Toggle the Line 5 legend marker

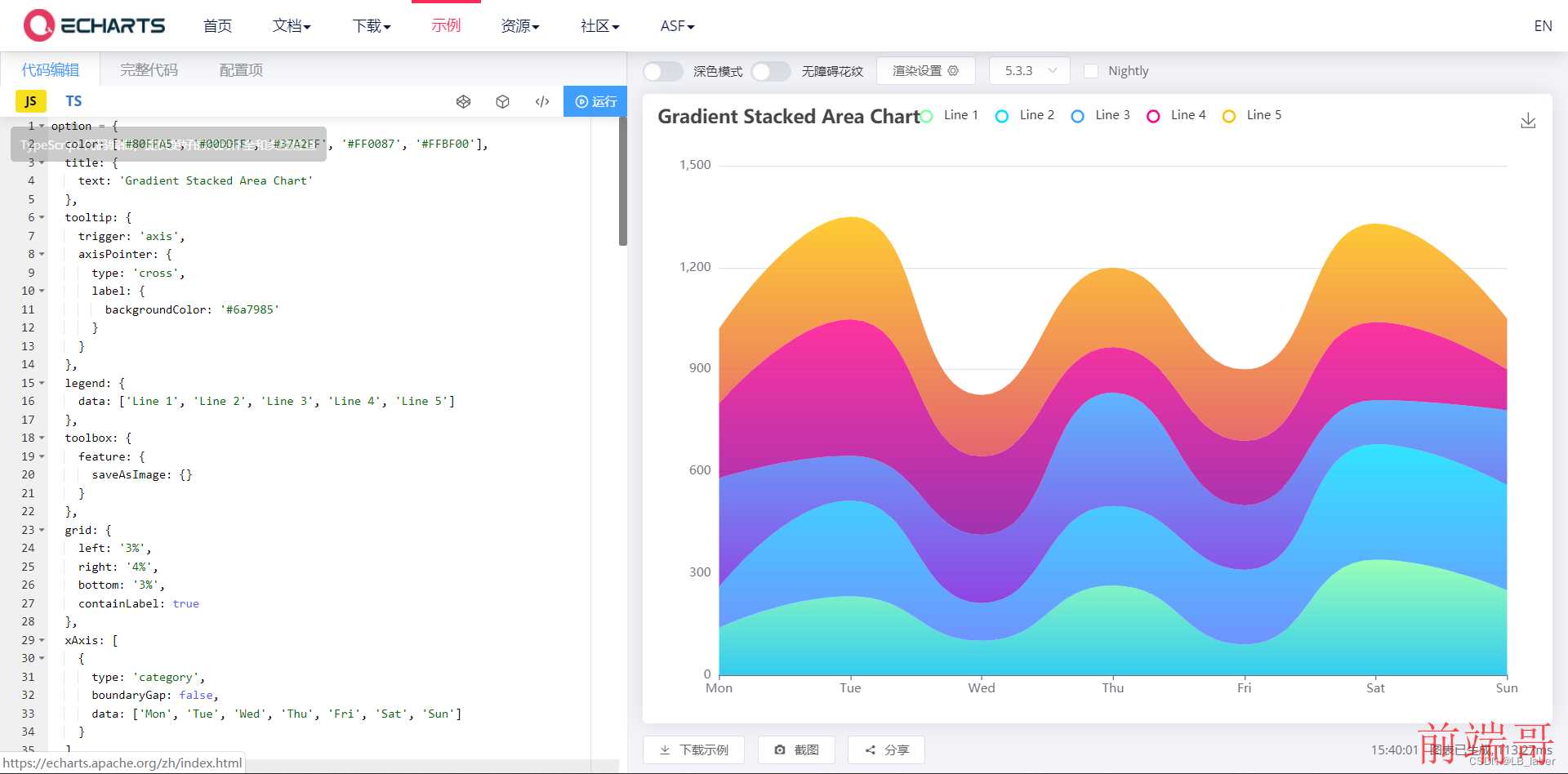point(1229,116)
